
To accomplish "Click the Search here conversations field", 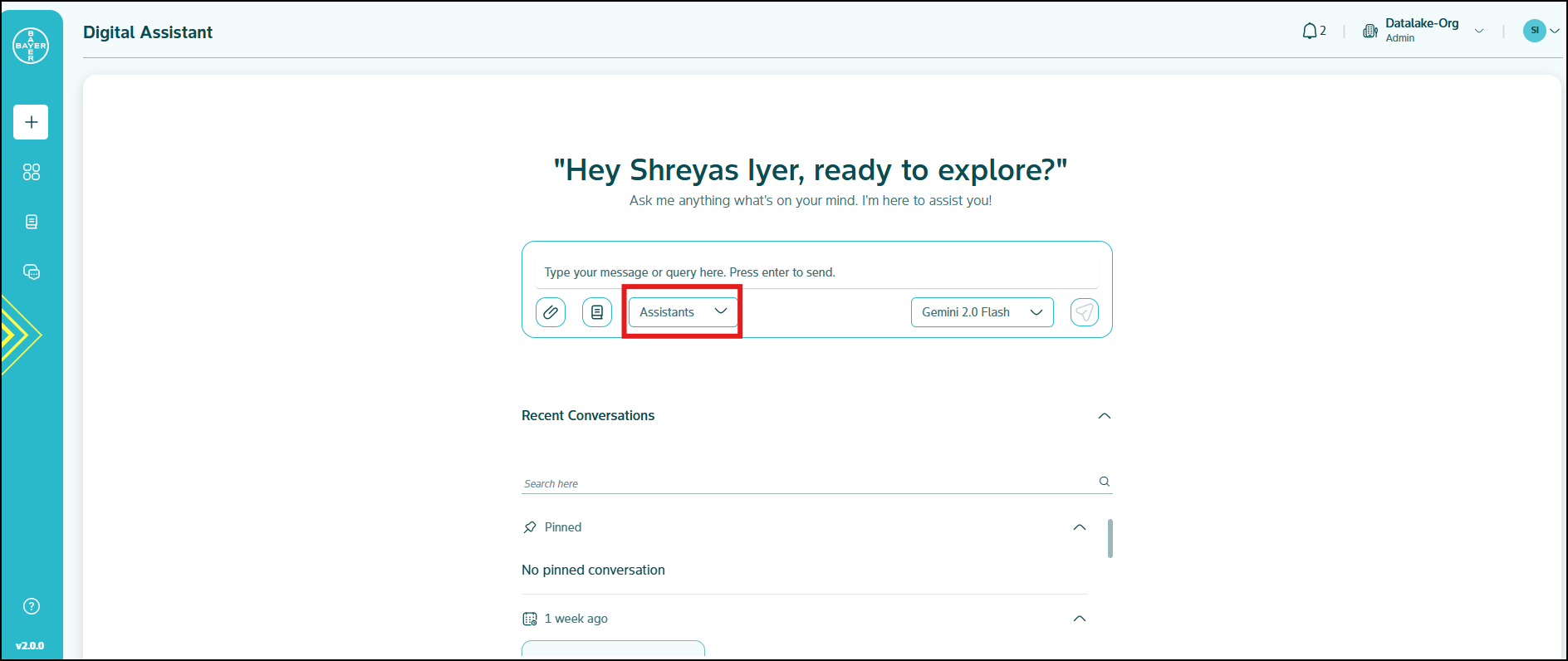I will (x=806, y=483).
